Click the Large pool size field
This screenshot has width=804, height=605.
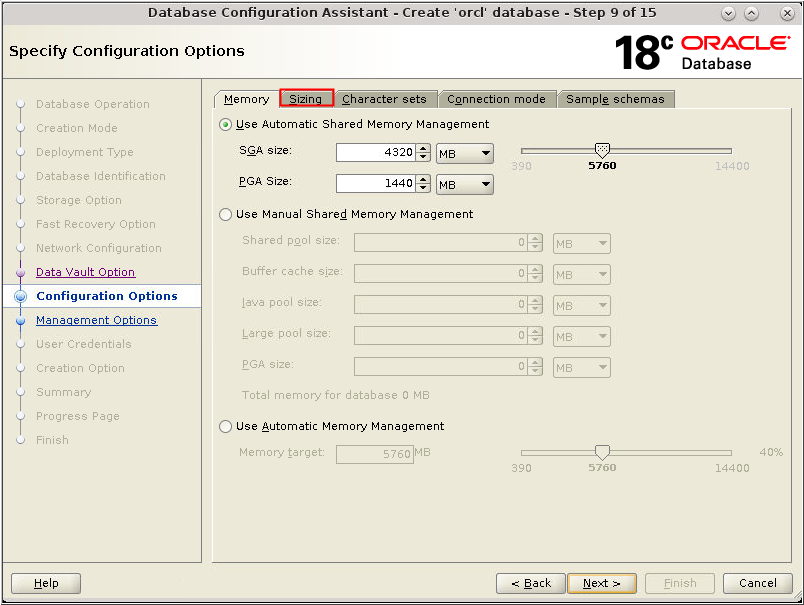[x=441, y=335]
